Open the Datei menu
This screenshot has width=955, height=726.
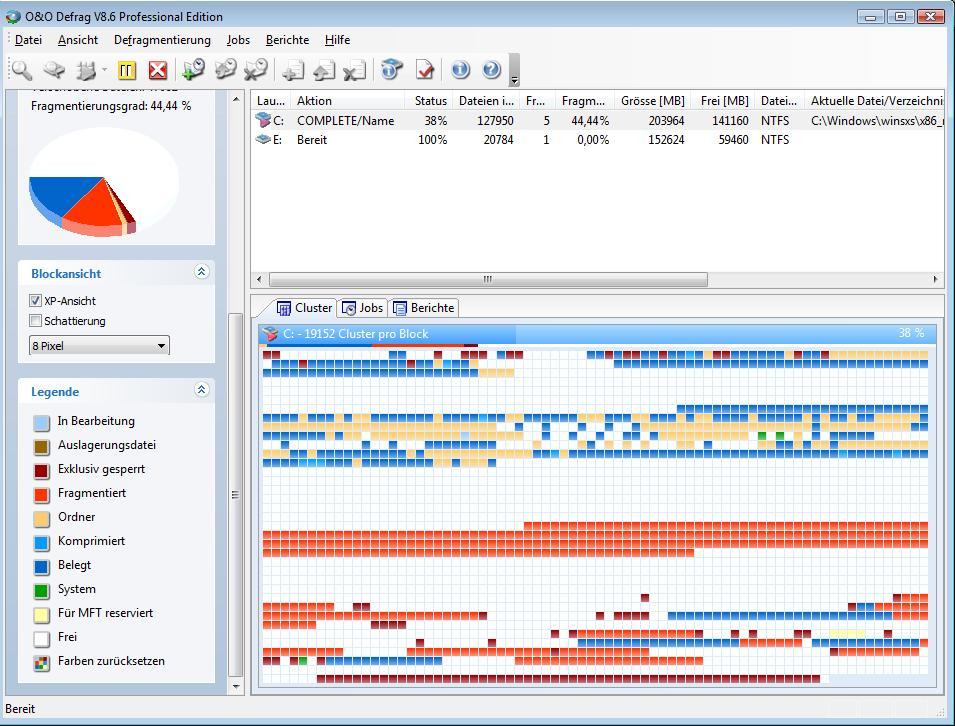(28, 40)
